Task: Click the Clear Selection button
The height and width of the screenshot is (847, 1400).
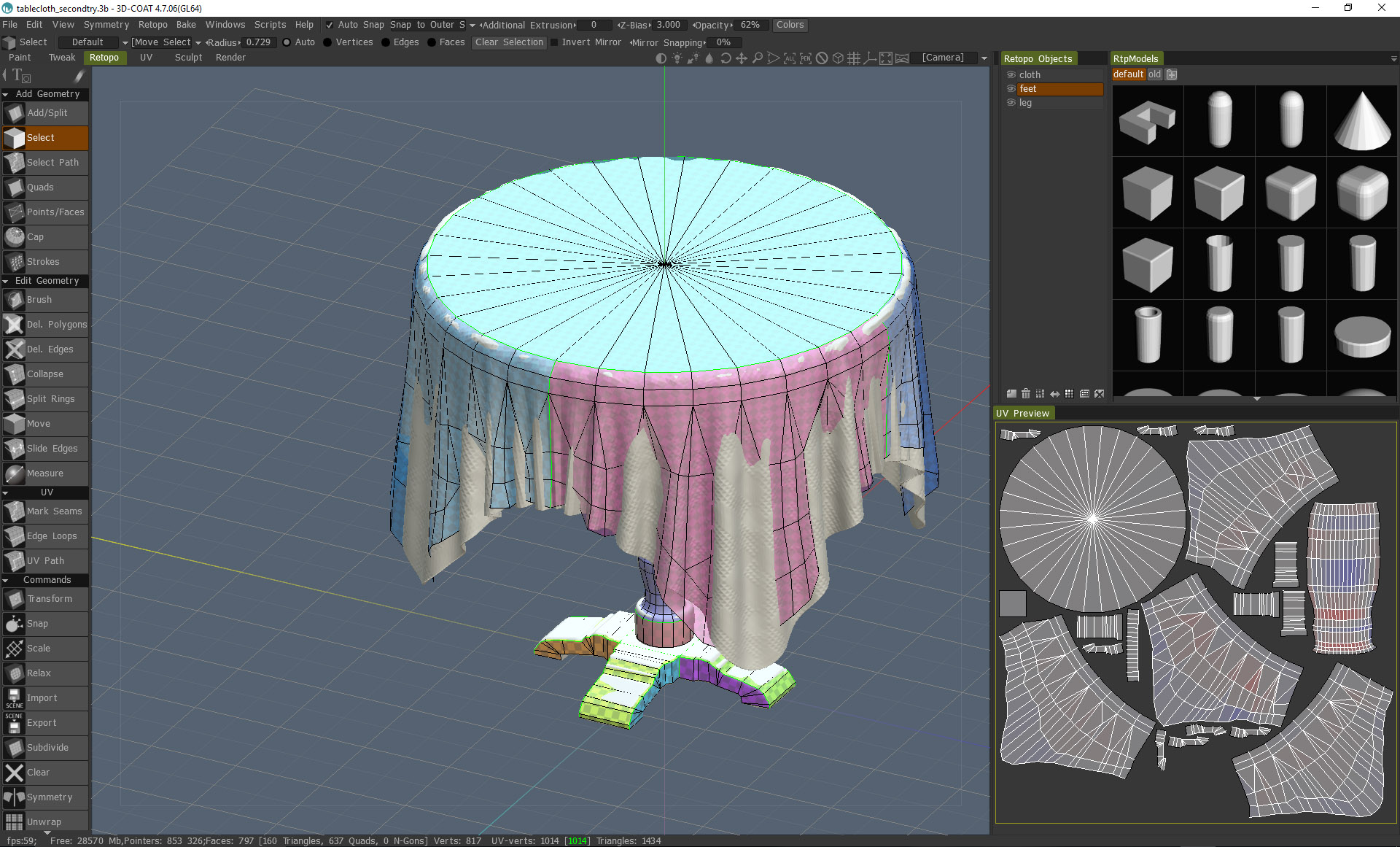Action: [509, 42]
